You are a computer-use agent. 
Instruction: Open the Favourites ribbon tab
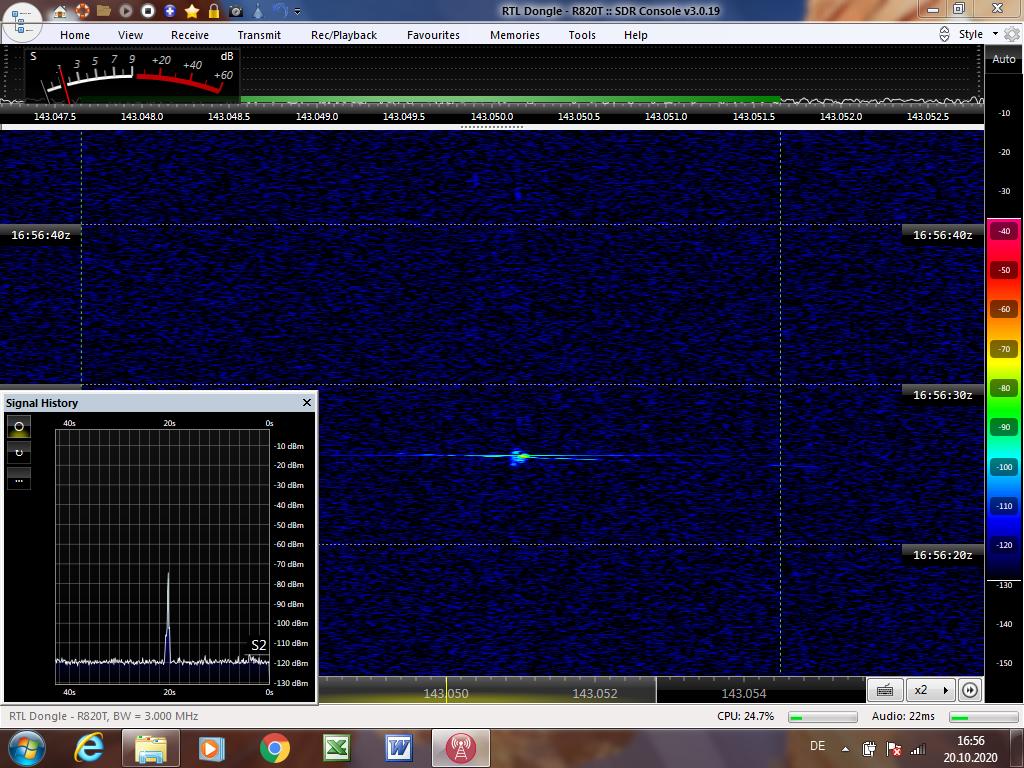[433, 35]
